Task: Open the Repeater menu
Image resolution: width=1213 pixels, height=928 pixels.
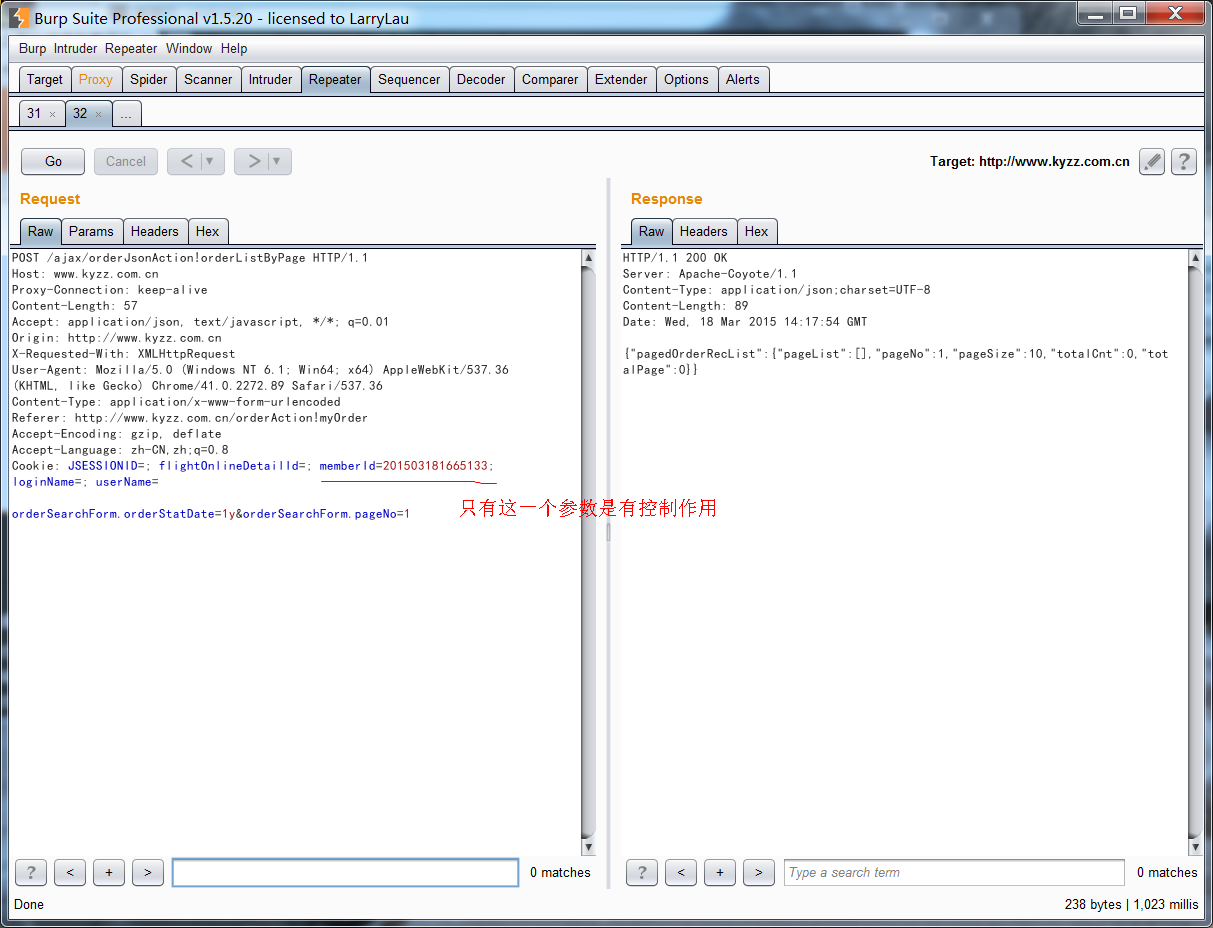Action: point(131,48)
